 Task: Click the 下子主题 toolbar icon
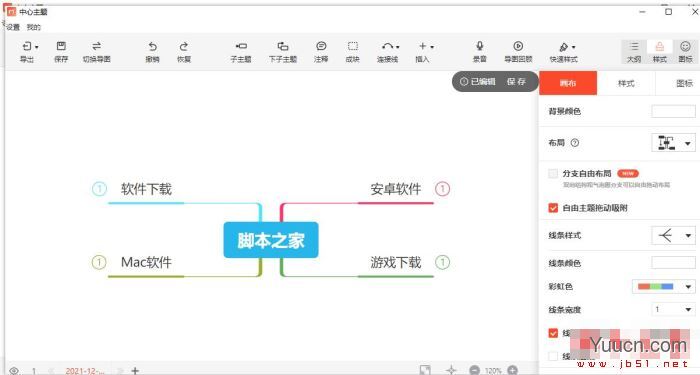[x=283, y=46]
